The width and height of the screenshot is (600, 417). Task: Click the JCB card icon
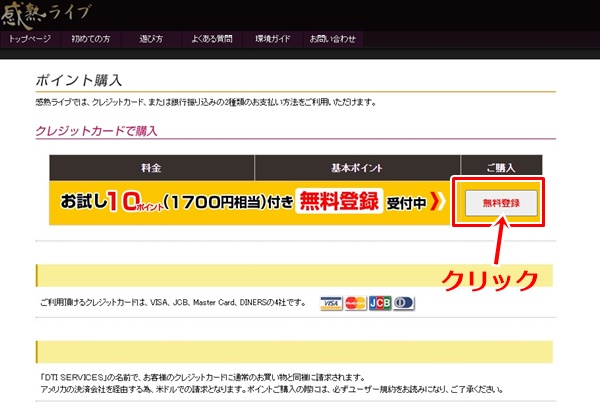(x=380, y=303)
